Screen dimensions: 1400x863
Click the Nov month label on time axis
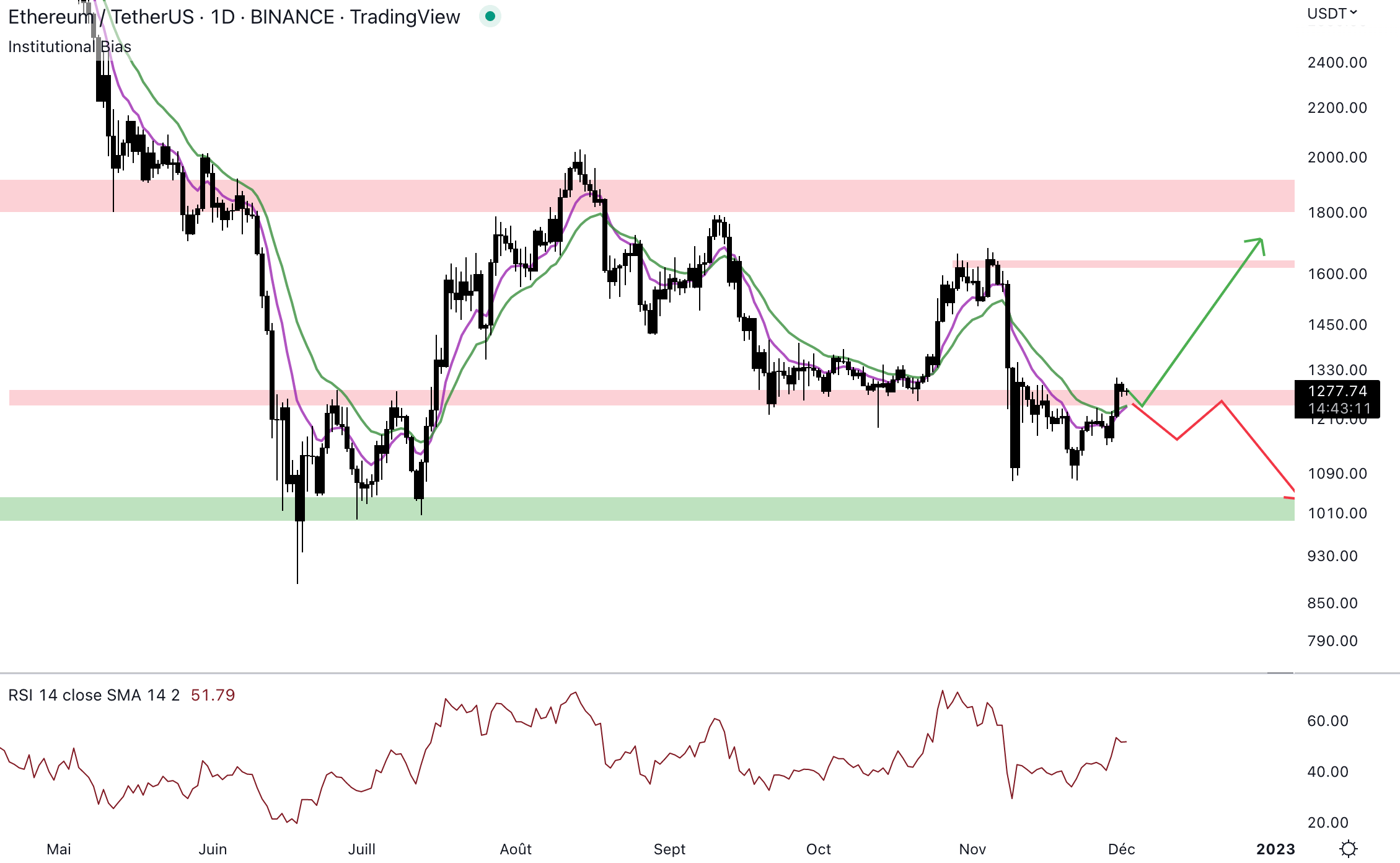972,849
